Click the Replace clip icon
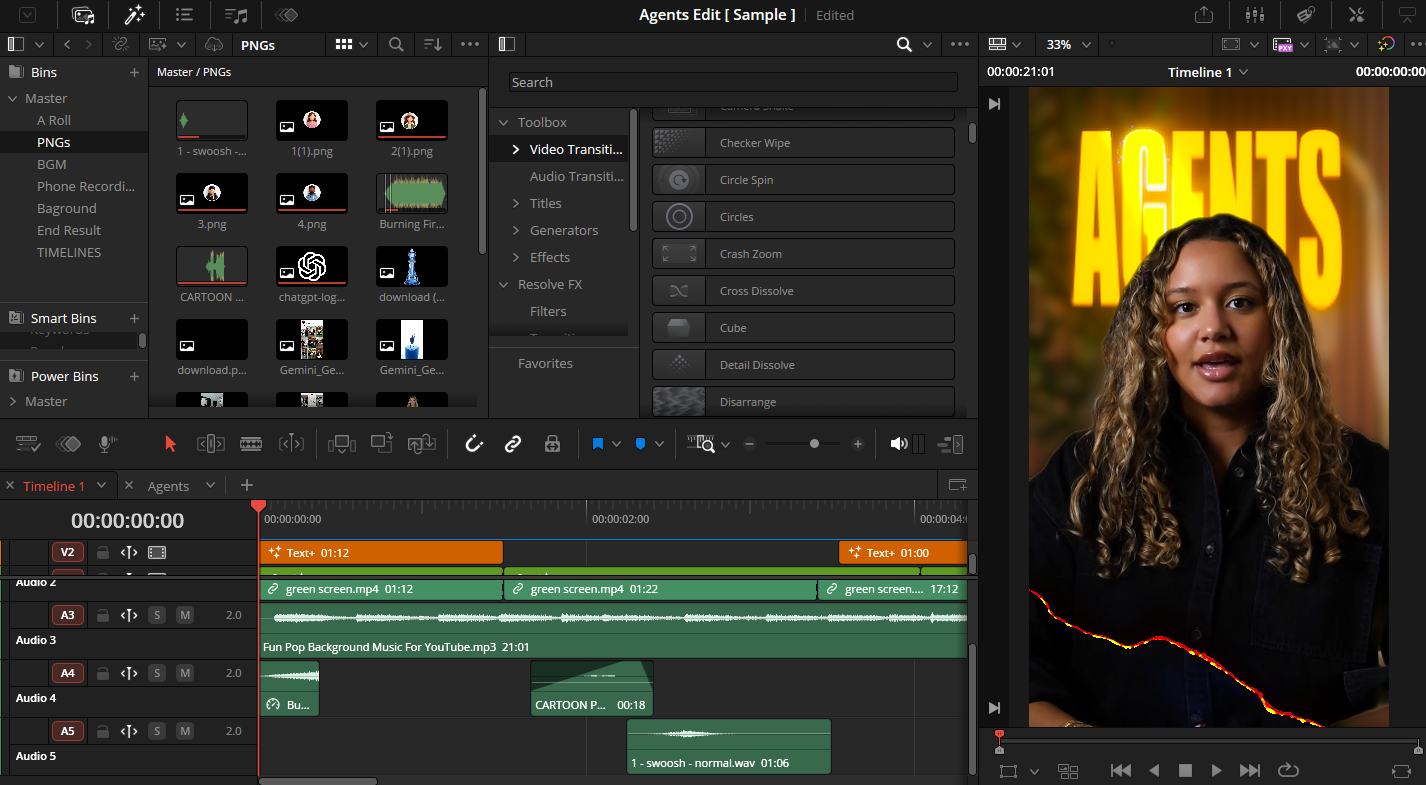1426x785 pixels. click(421, 444)
